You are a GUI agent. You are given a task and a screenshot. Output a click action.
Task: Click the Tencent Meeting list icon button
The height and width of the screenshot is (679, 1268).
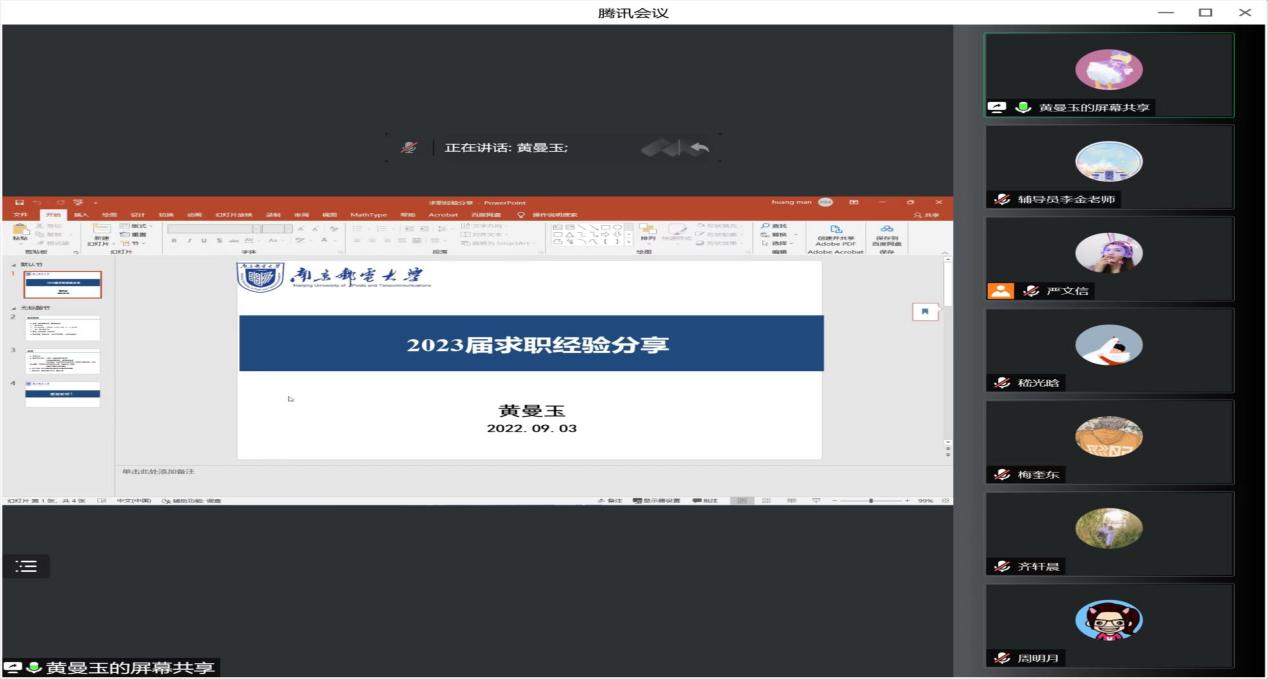point(26,567)
